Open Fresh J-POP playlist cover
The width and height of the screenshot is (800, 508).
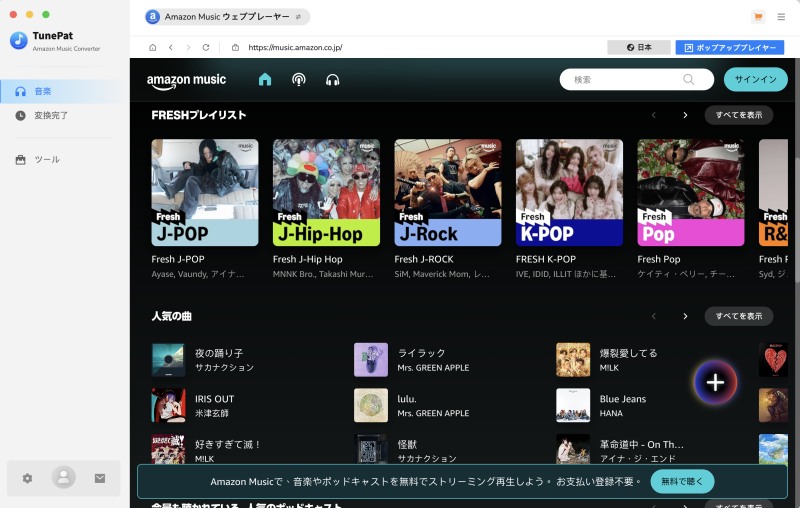[205, 193]
